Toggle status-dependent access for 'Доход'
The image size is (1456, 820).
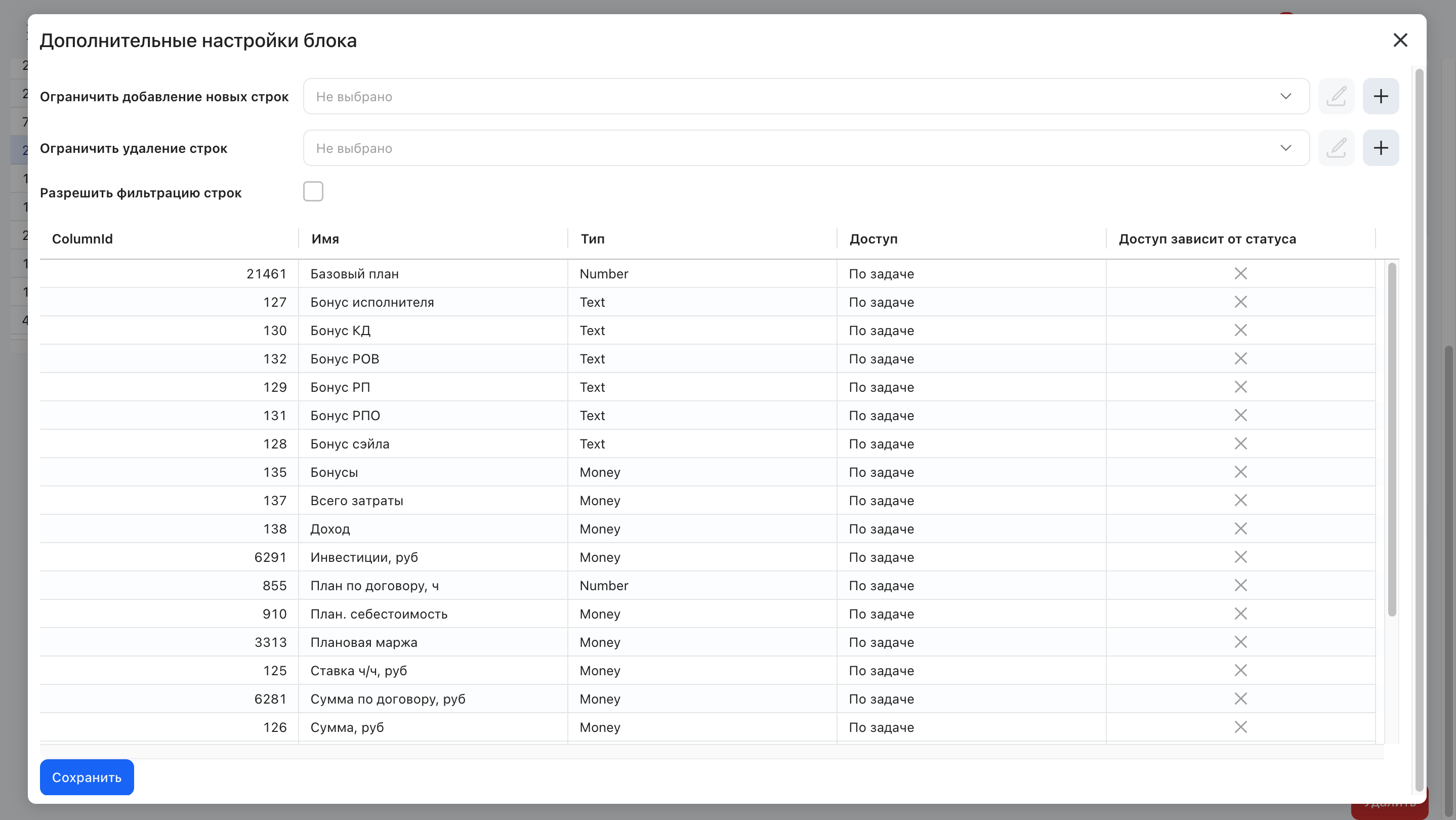click(1240, 528)
